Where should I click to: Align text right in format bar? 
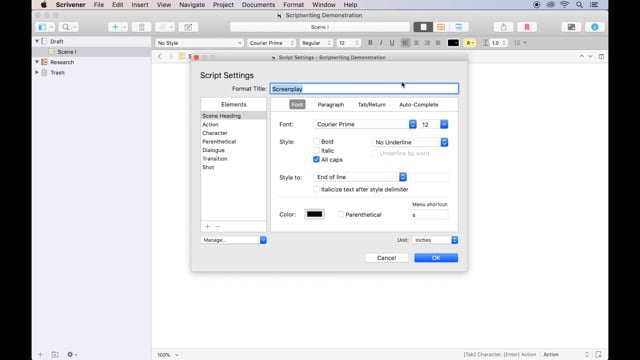427,43
